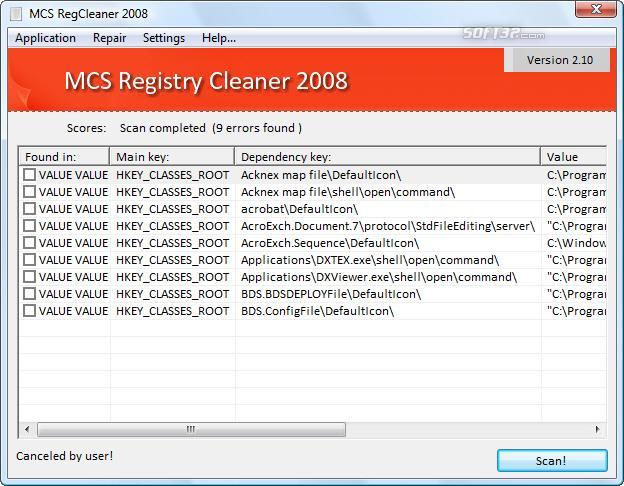Click the Version 2.10 label
Image resolution: width=624 pixels, height=486 pixels.
click(x=560, y=60)
